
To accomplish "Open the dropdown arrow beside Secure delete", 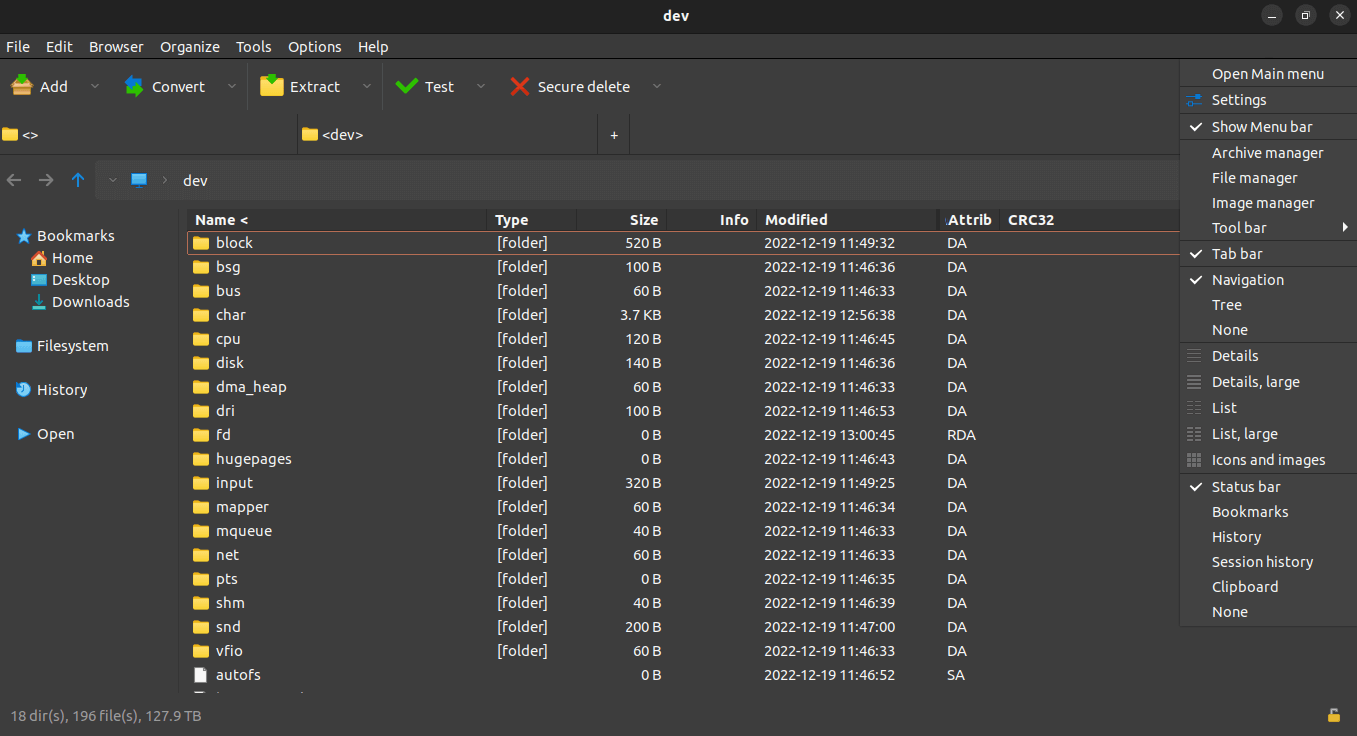I will click(x=657, y=87).
